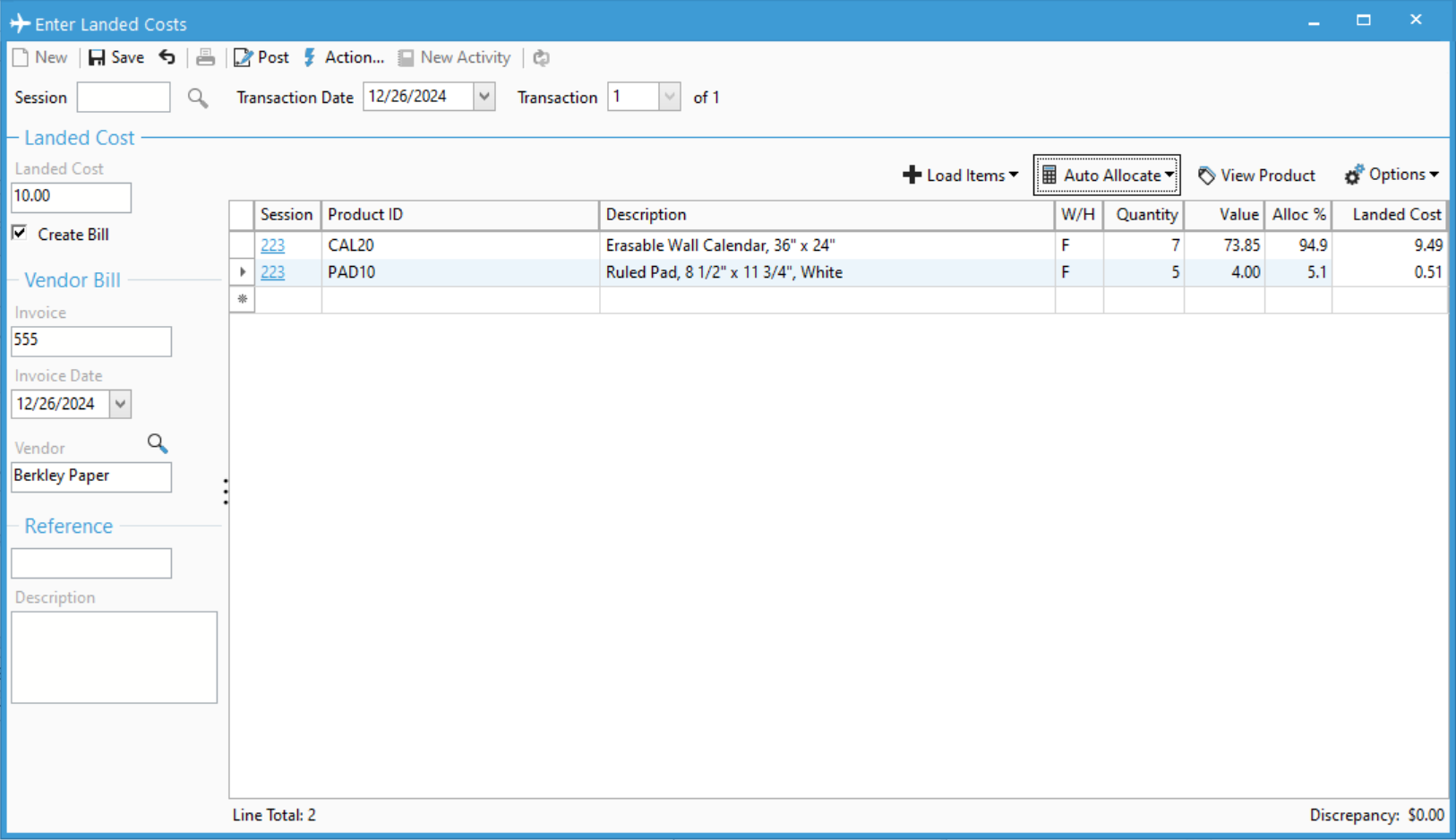Click the View Product button

(1256, 176)
